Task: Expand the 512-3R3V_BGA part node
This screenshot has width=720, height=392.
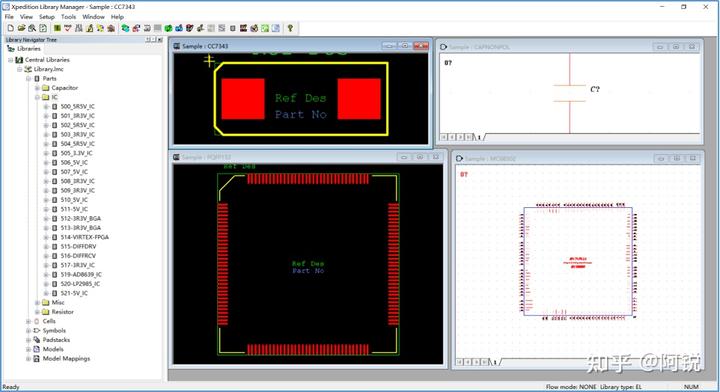Action: (46, 218)
